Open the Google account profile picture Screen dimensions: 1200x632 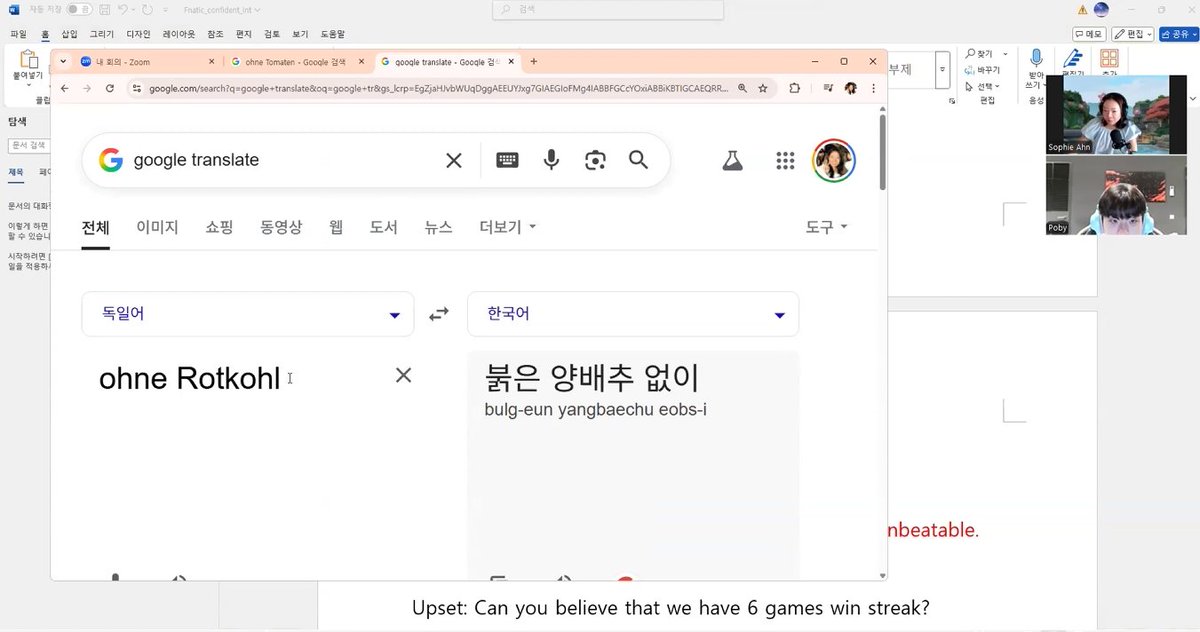coord(834,160)
